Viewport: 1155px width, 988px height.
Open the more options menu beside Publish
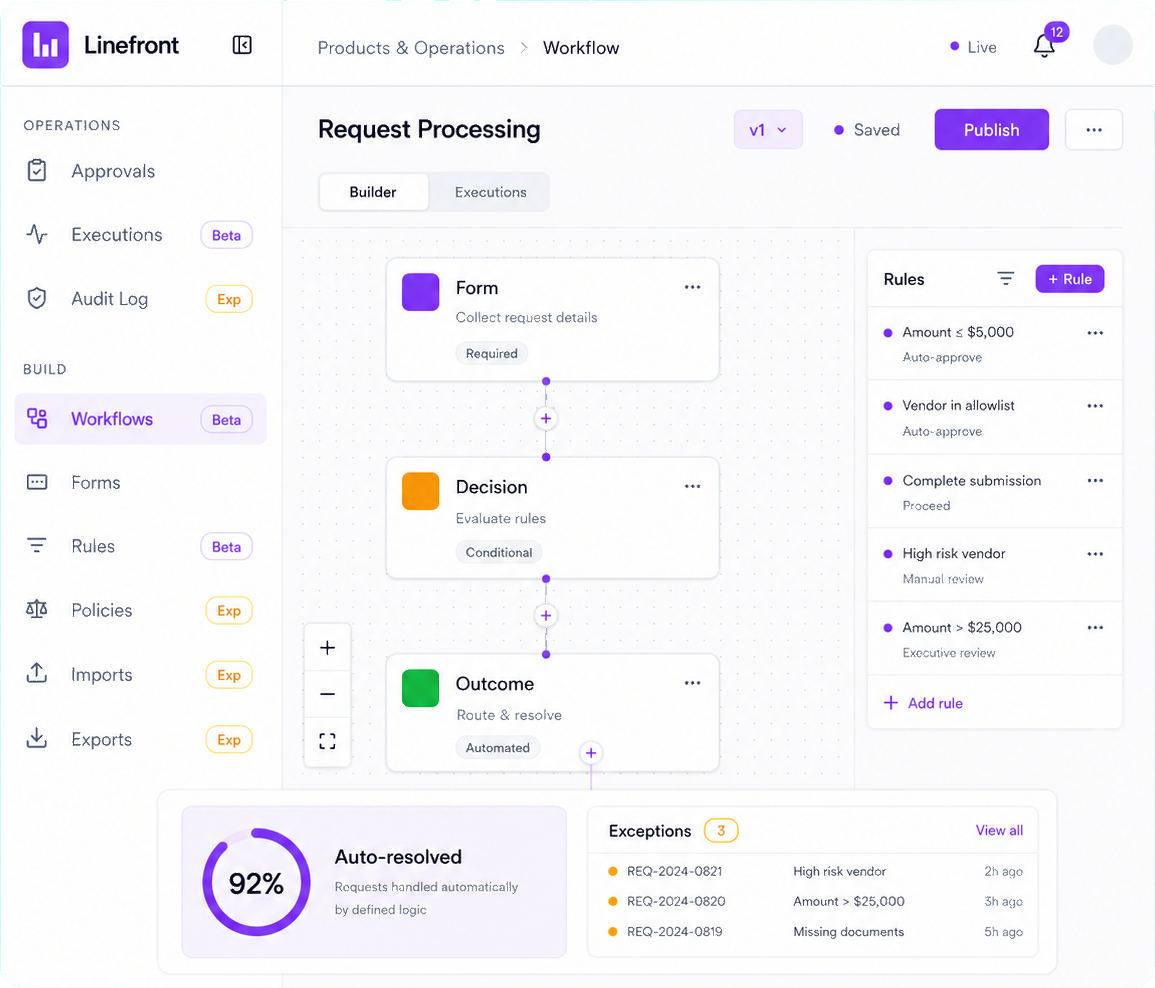point(1094,130)
